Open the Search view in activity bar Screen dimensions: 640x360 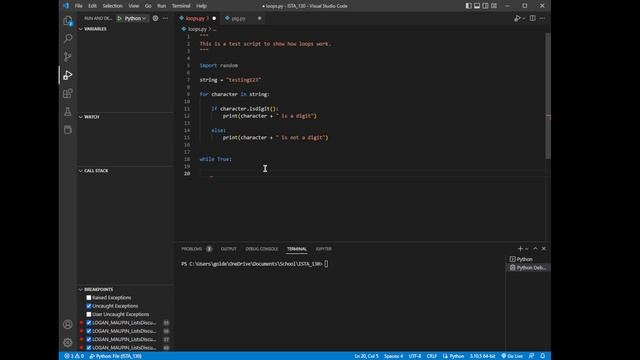click(x=68, y=38)
